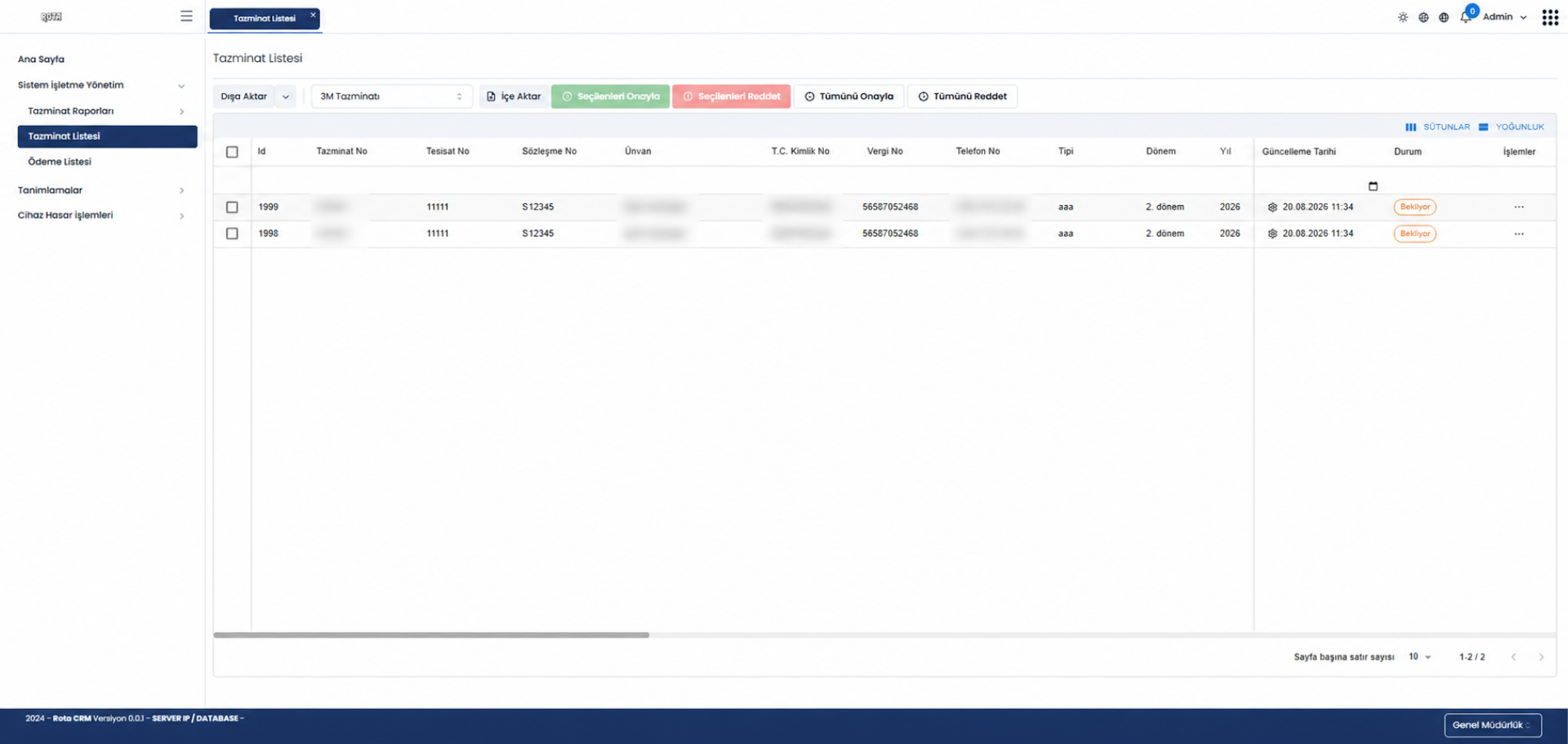1568x744 pixels.
Task: Click Tümünü Reddet button
Action: point(962,96)
